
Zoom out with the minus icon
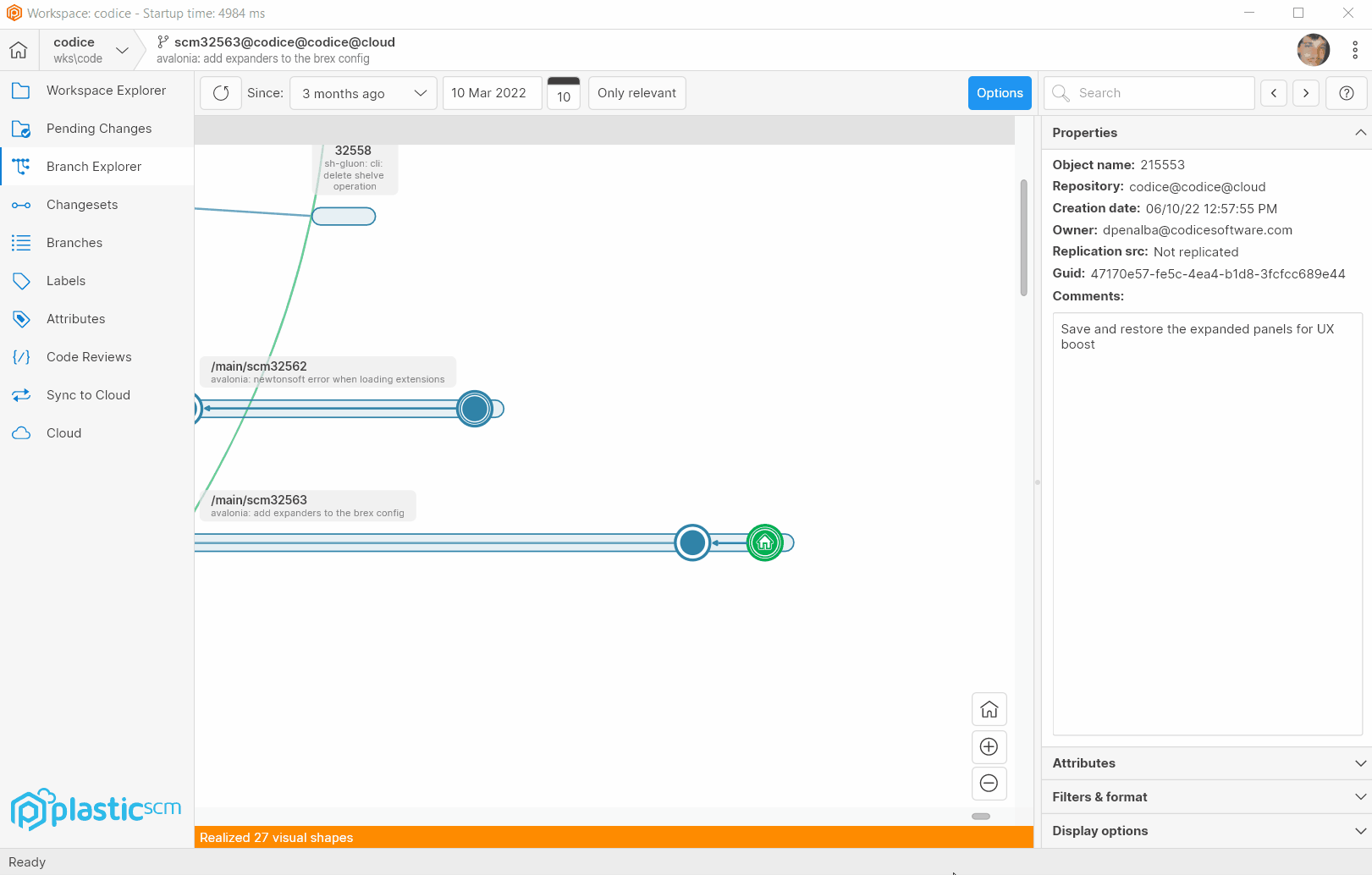[x=989, y=783]
